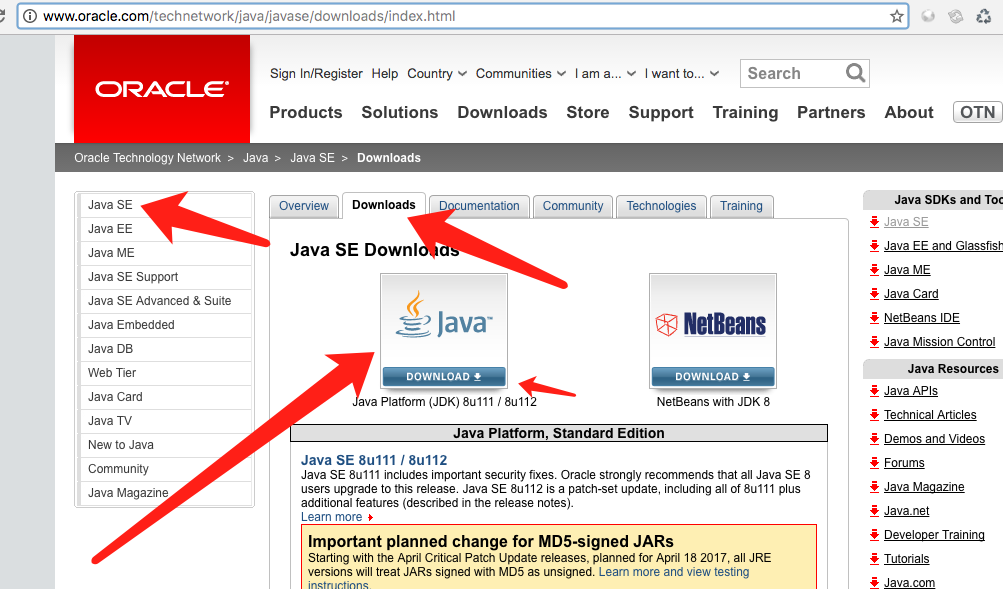
Task: Switch to the Community tab
Action: 573,206
